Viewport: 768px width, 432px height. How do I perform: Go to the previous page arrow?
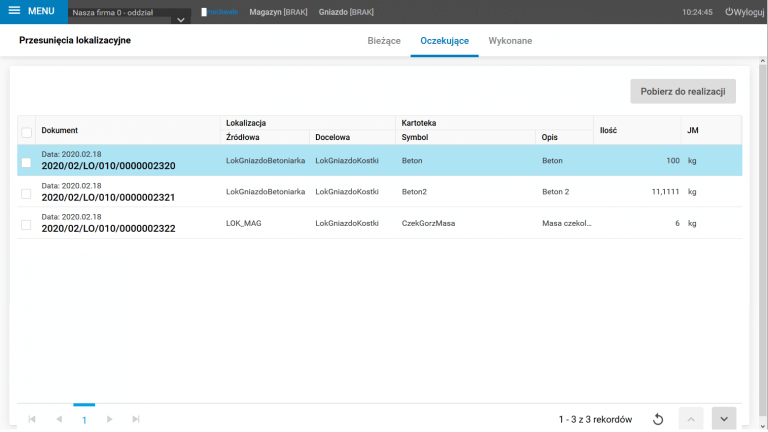pyautogui.click(x=58, y=419)
